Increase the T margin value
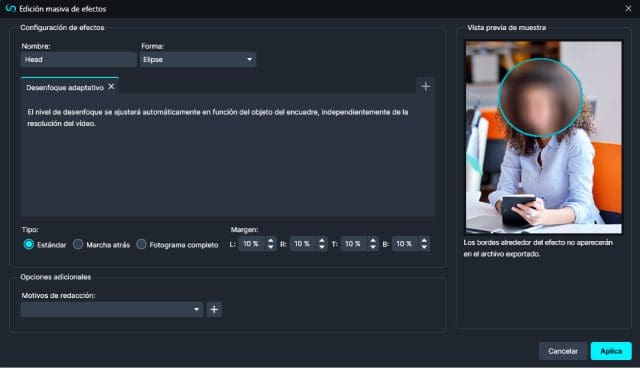This screenshot has width=640, height=368. pyautogui.click(x=373, y=241)
